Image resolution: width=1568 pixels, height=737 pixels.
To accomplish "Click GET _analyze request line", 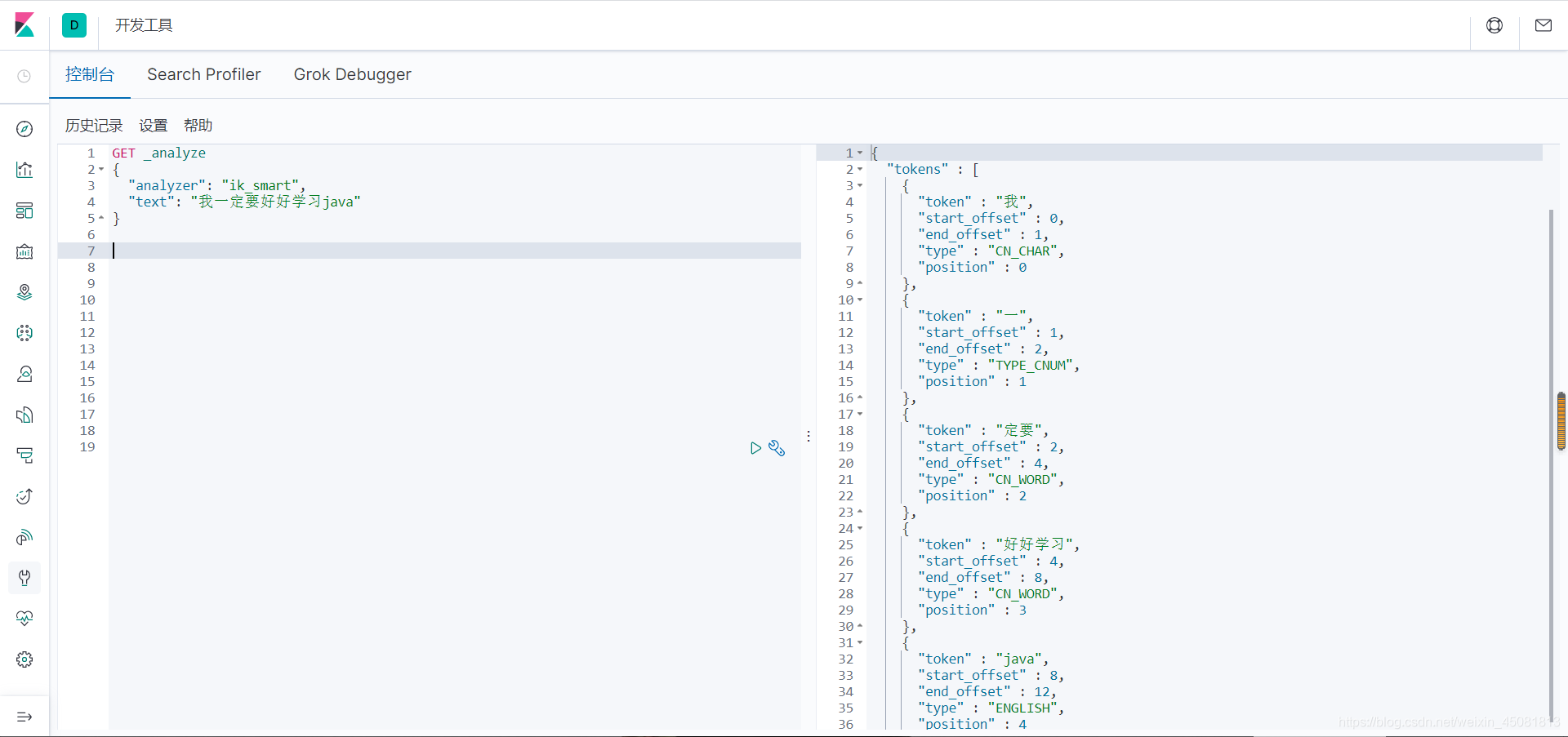I will (158, 153).
